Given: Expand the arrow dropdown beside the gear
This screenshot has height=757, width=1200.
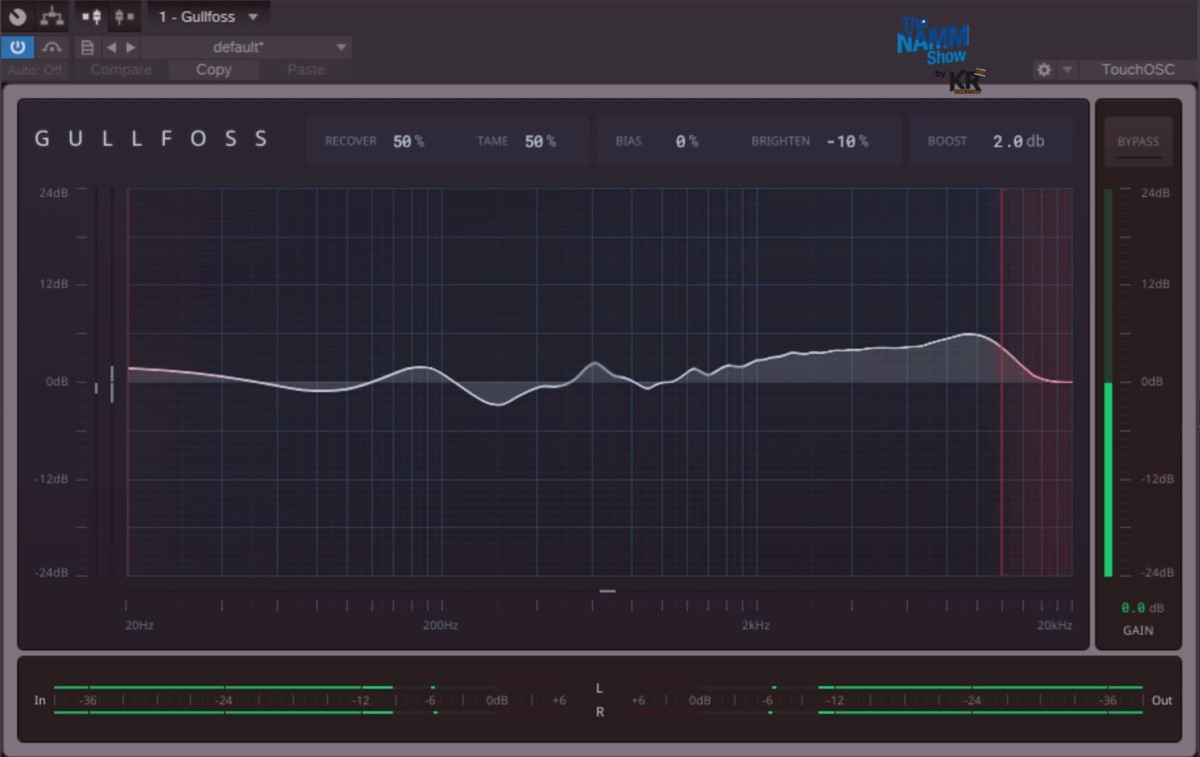Looking at the screenshot, I should [x=1067, y=70].
